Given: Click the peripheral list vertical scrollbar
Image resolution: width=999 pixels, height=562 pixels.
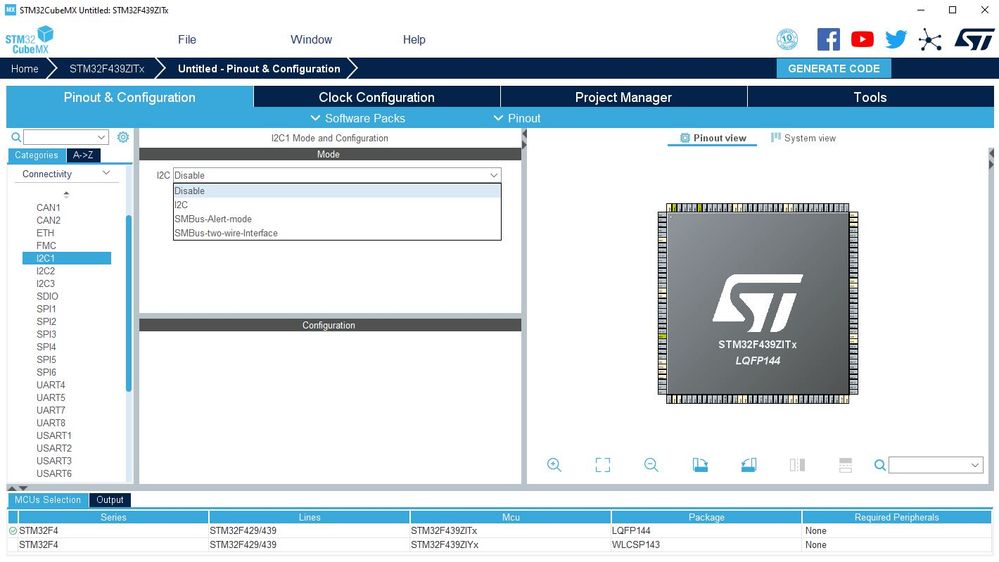Looking at the screenshot, I should 129,303.
